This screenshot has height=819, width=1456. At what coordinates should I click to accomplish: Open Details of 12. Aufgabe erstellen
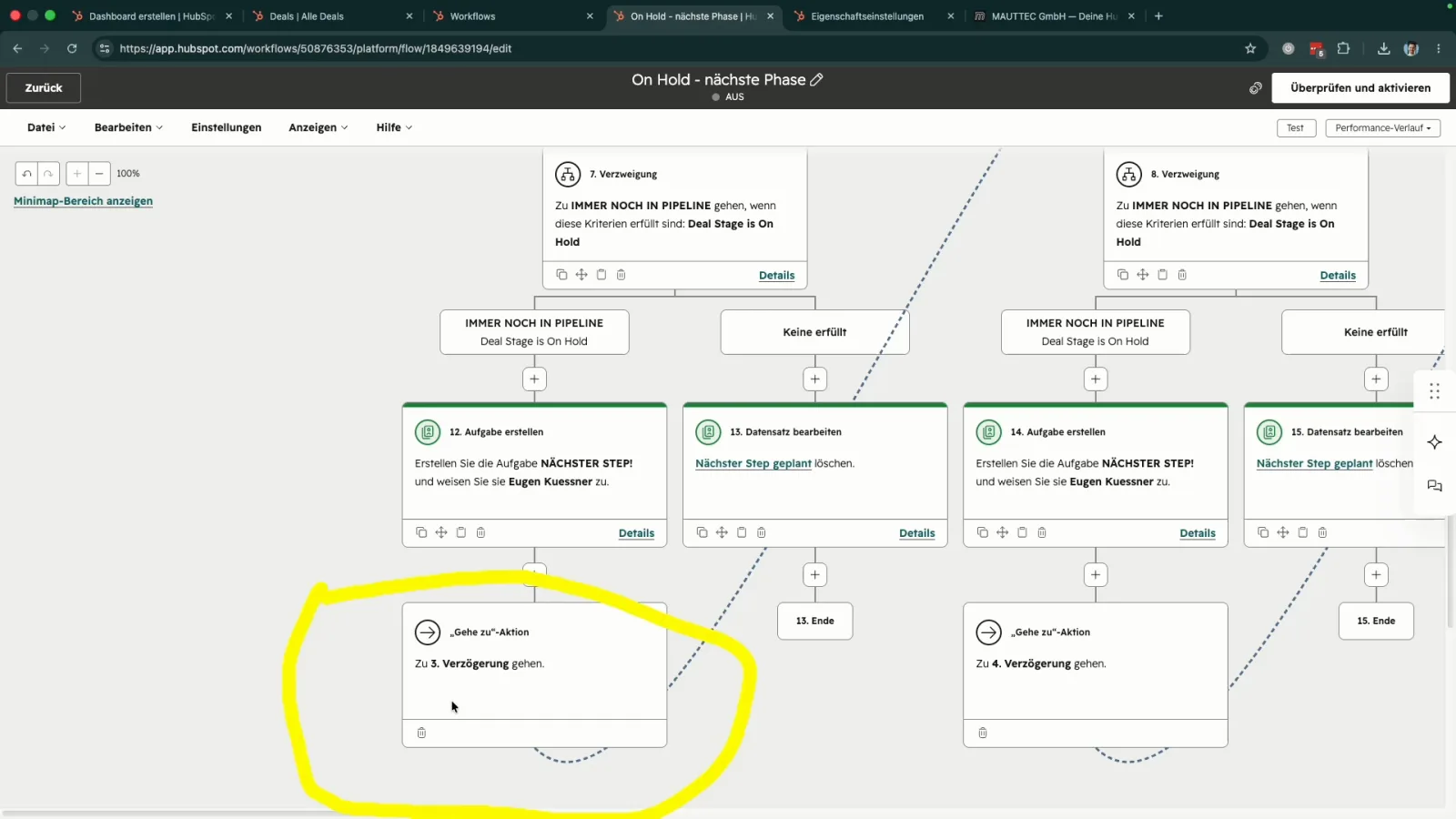click(x=636, y=533)
